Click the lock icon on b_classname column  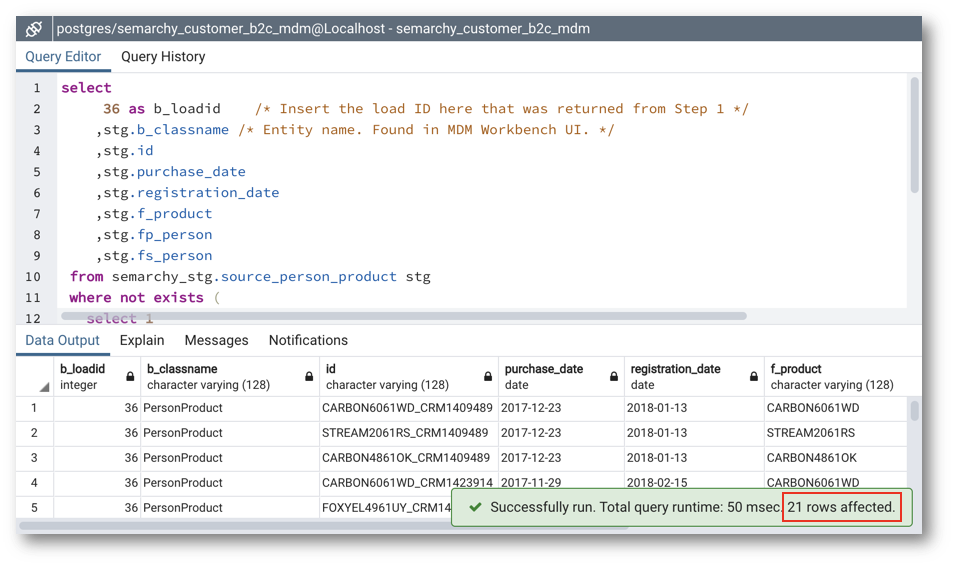[x=309, y=377]
